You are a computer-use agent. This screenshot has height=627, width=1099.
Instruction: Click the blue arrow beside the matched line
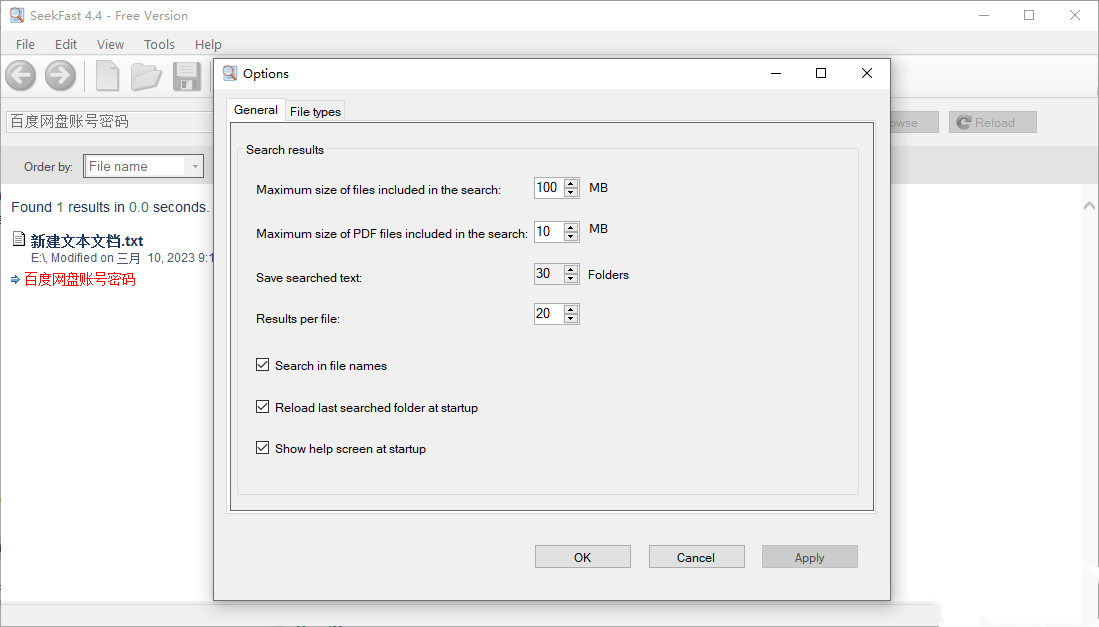[x=15, y=279]
